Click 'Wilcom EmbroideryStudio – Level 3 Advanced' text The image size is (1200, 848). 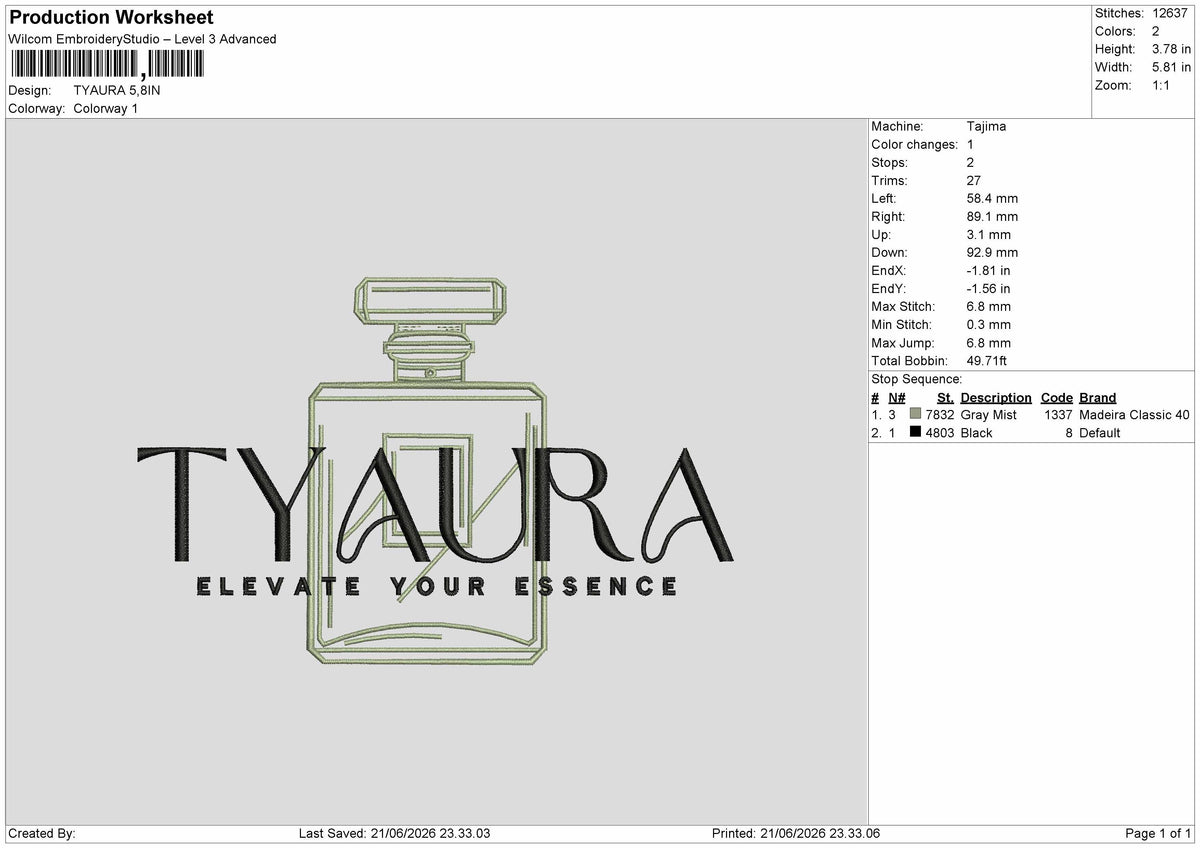point(142,39)
